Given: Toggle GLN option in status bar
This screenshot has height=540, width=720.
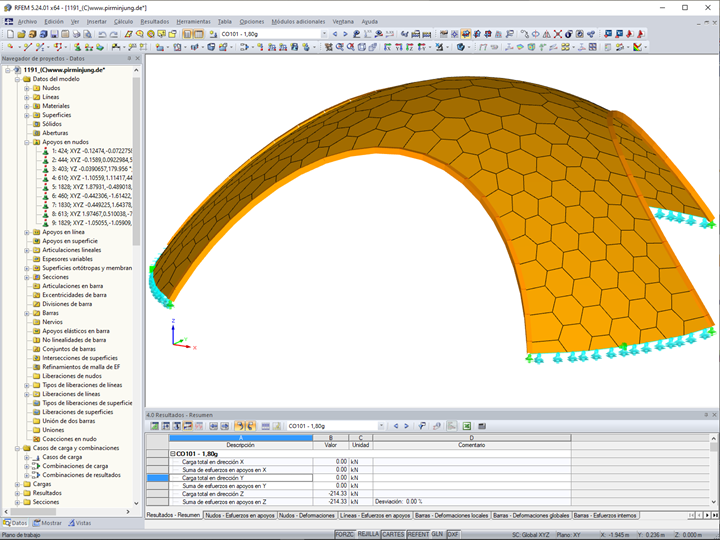Looking at the screenshot, I should point(437,534).
